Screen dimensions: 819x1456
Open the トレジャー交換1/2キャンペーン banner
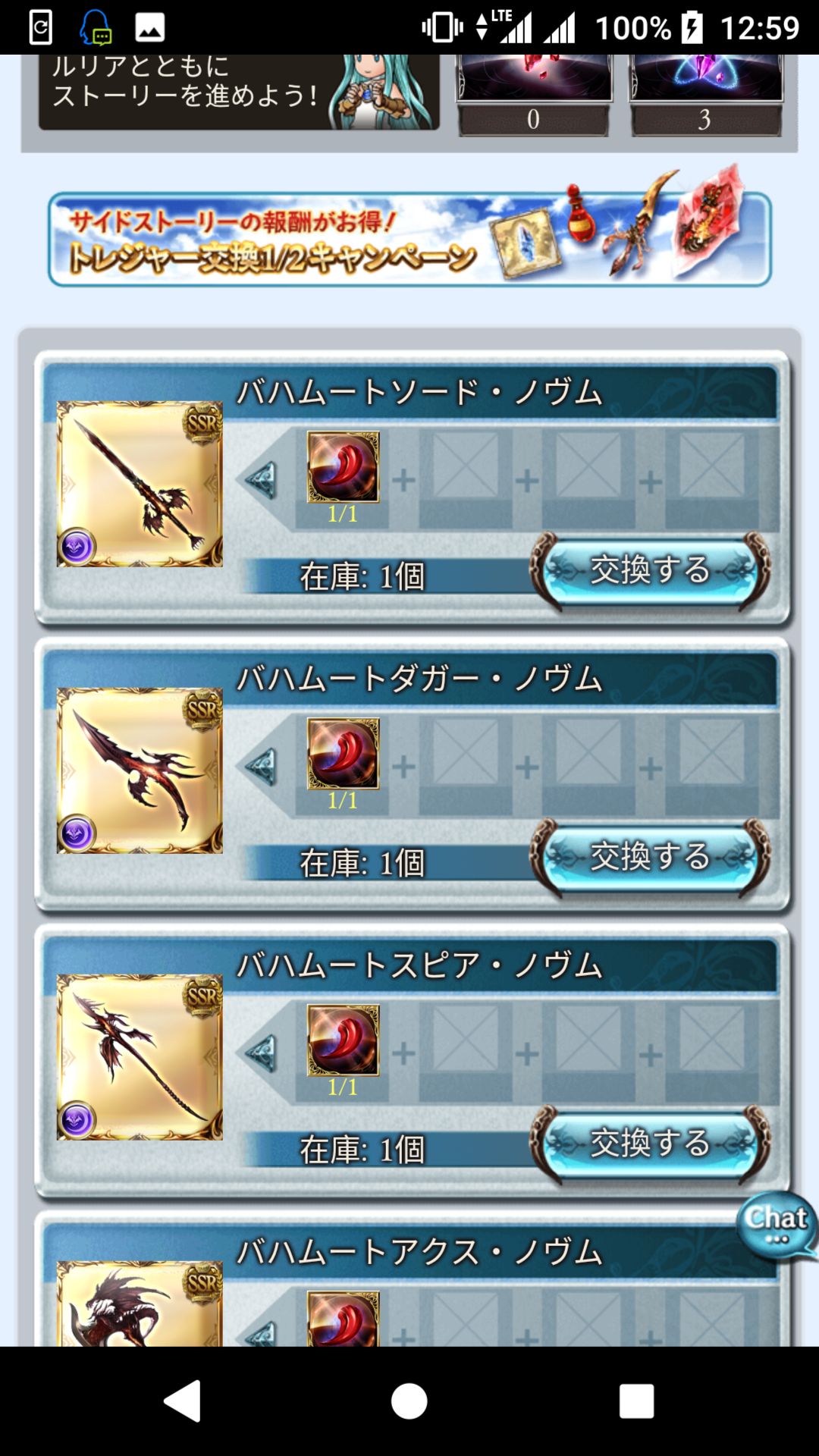tap(409, 238)
